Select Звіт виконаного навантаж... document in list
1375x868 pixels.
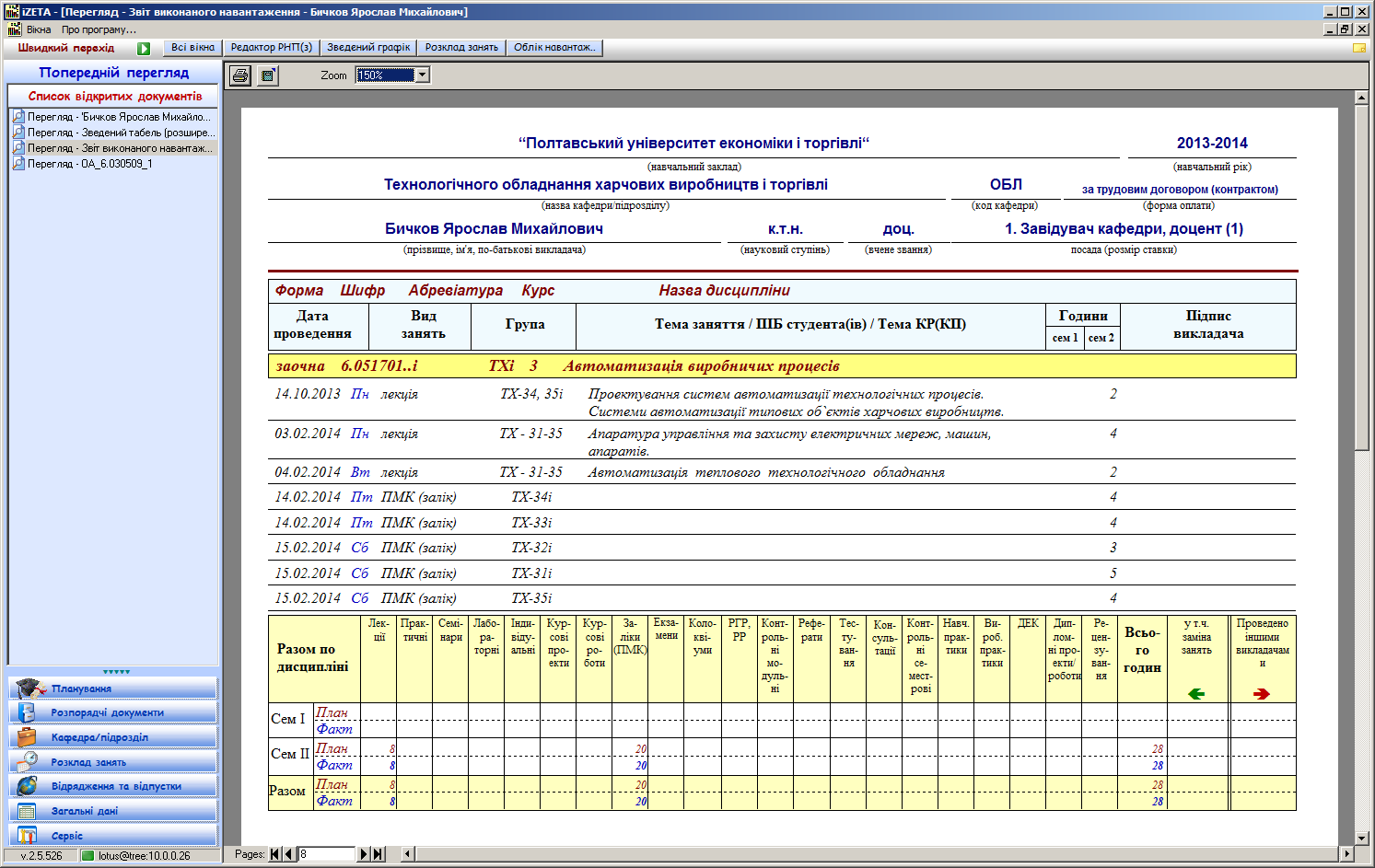click(x=113, y=148)
